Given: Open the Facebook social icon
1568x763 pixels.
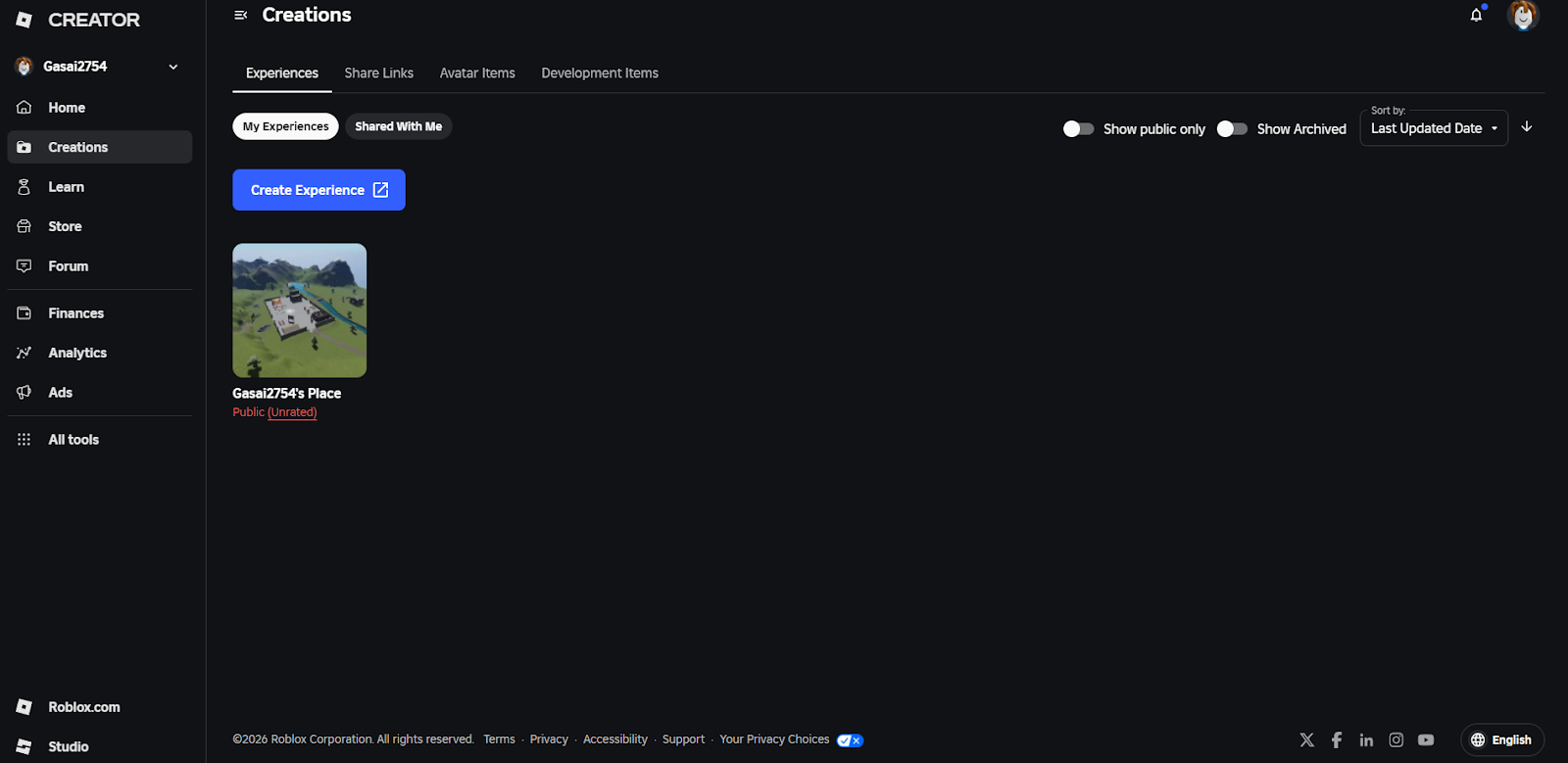Looking at the screenshot, I should click(1337, 739).
